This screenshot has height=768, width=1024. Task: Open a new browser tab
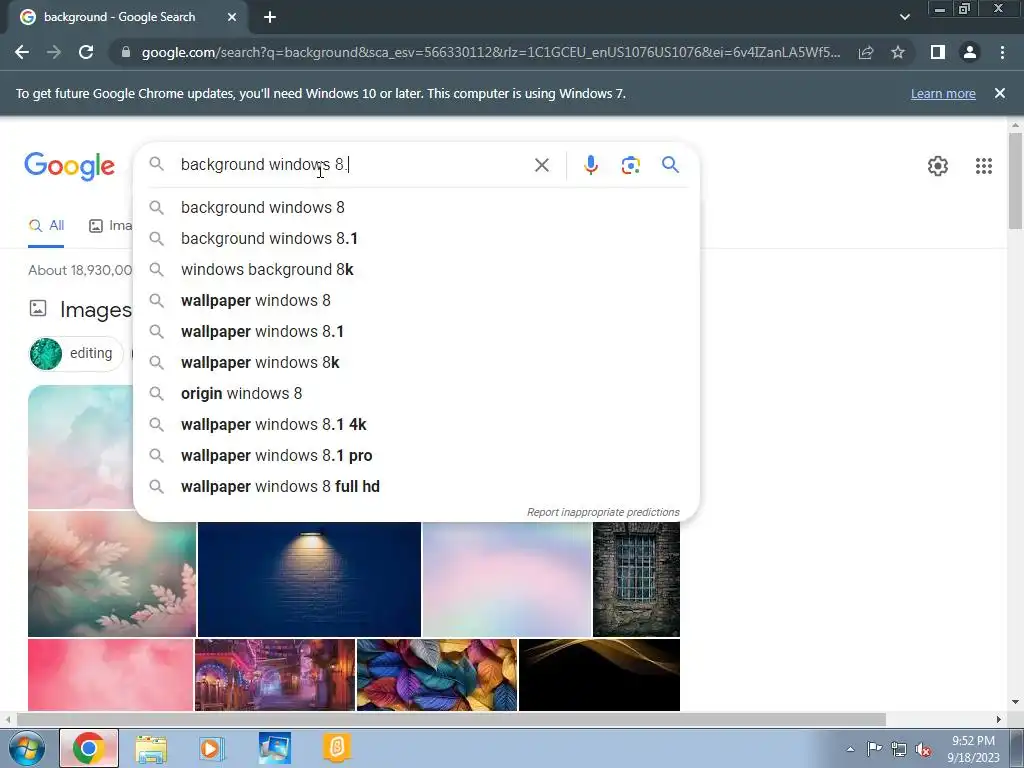(x=270, y=18)
